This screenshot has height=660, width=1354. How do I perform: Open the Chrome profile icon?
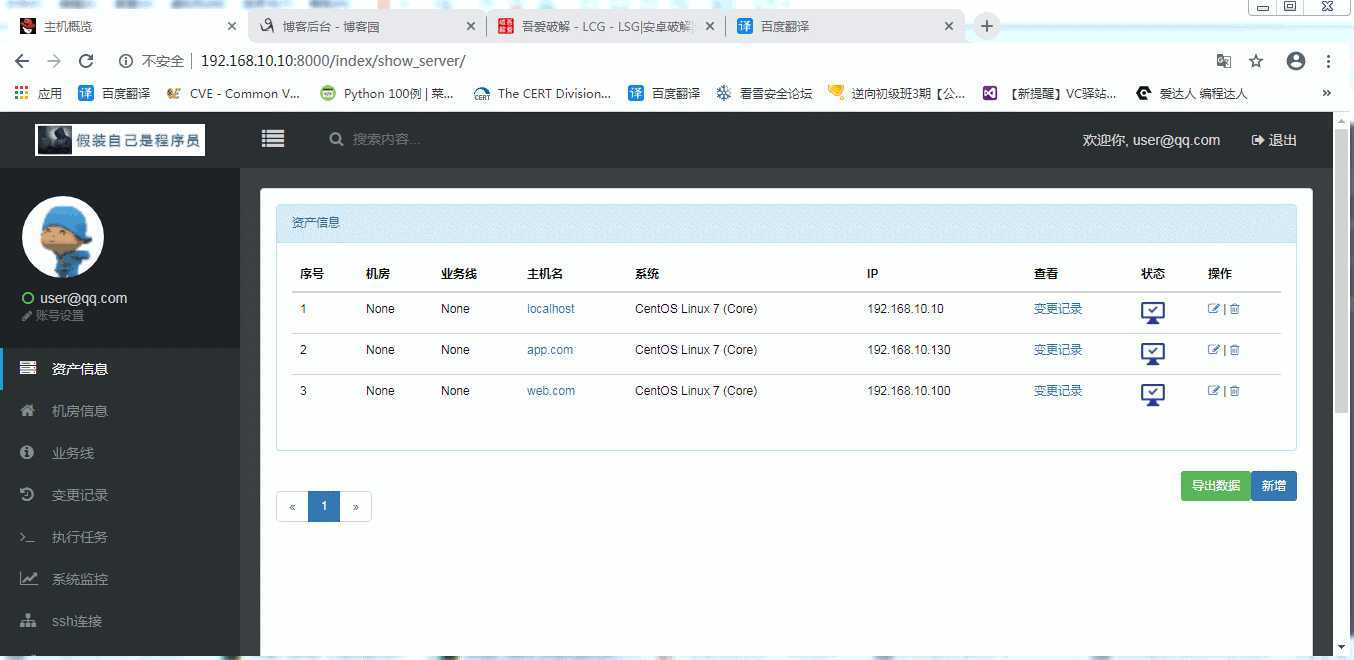click(x=1296, y=61)
